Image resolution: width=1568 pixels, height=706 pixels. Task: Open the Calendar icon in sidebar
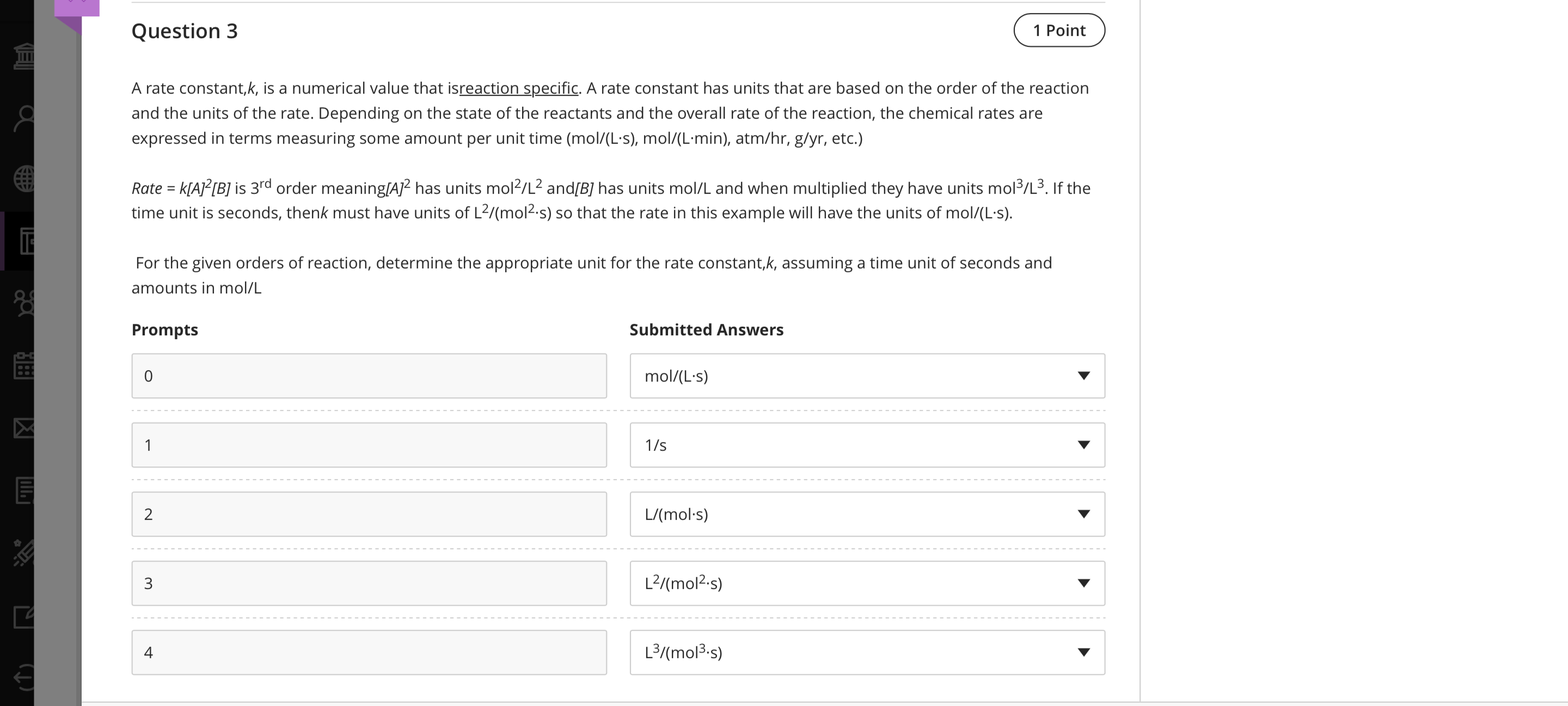click(23, 365)
